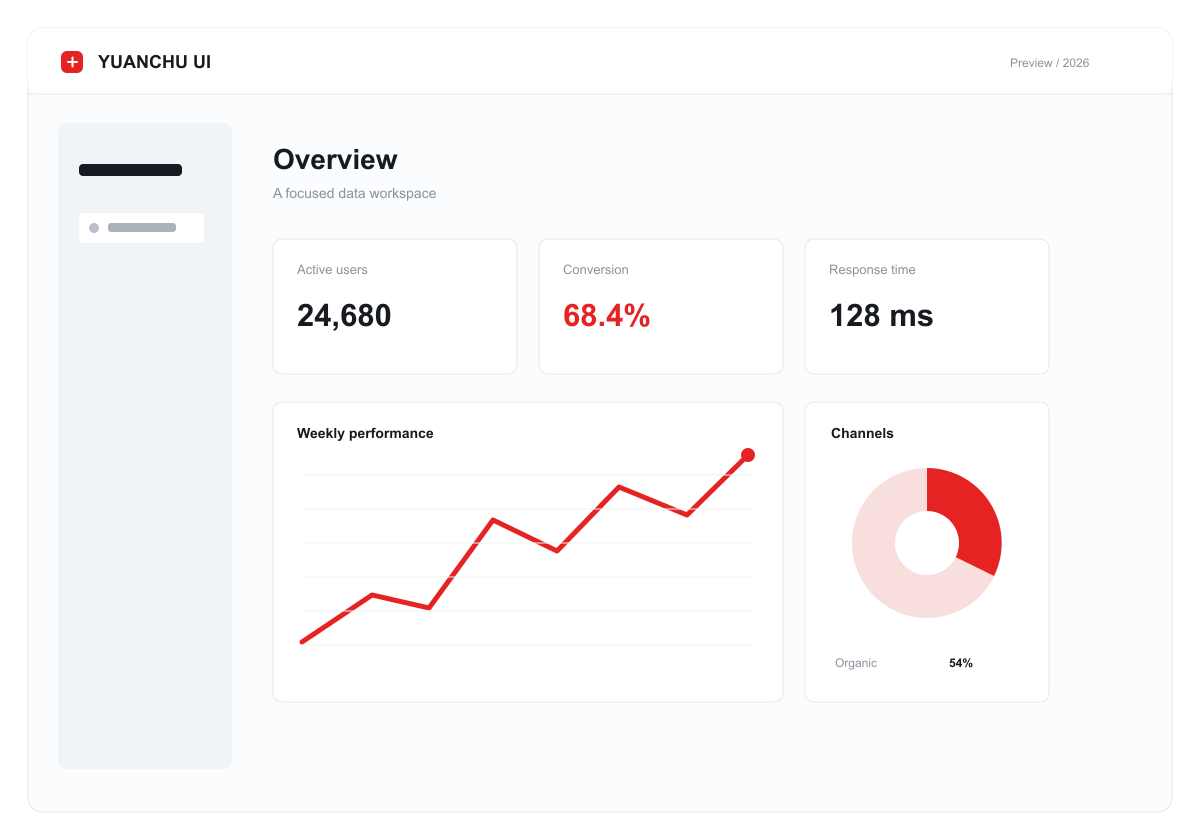Click the red line in weekly chart
The width and height of the screenshot is (1200, 840).
pyautogui.click(x=524, y=549)
